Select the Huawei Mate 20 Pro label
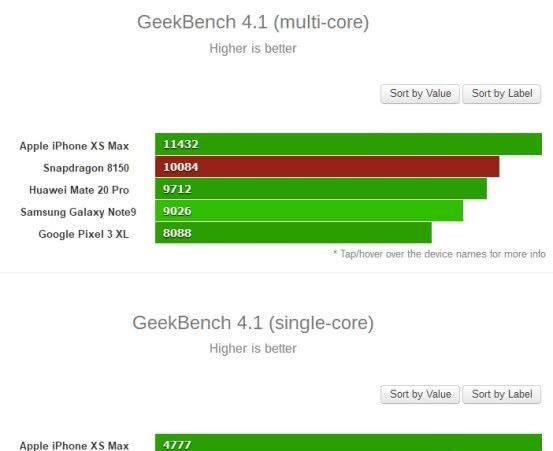The width and height of the screenshot is (553, 451). point(79,190)
